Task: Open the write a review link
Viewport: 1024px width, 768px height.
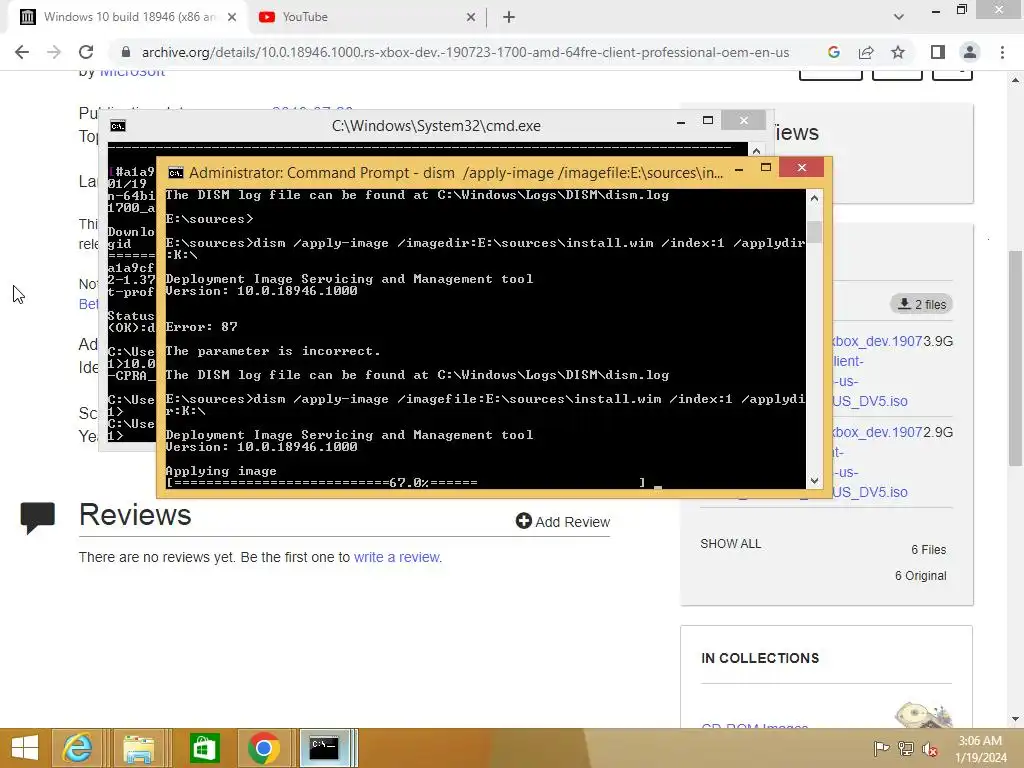Action: pyautogui.click(x=398, y=557)
